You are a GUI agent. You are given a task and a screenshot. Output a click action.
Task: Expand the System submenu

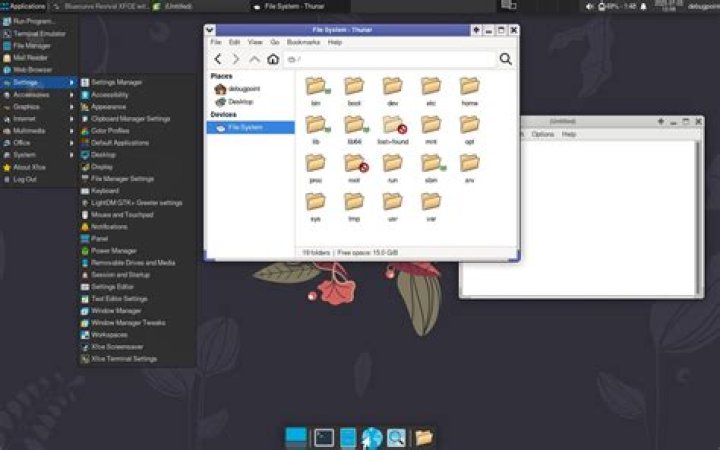(25, 155)
